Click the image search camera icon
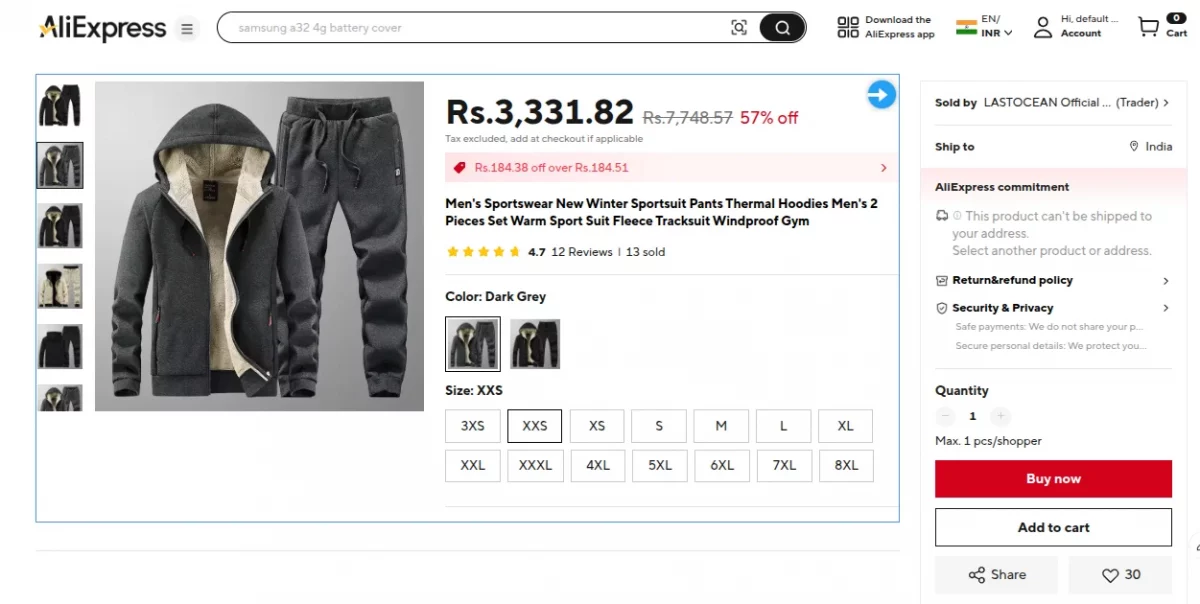1200x604 pixels. point(739,28)
